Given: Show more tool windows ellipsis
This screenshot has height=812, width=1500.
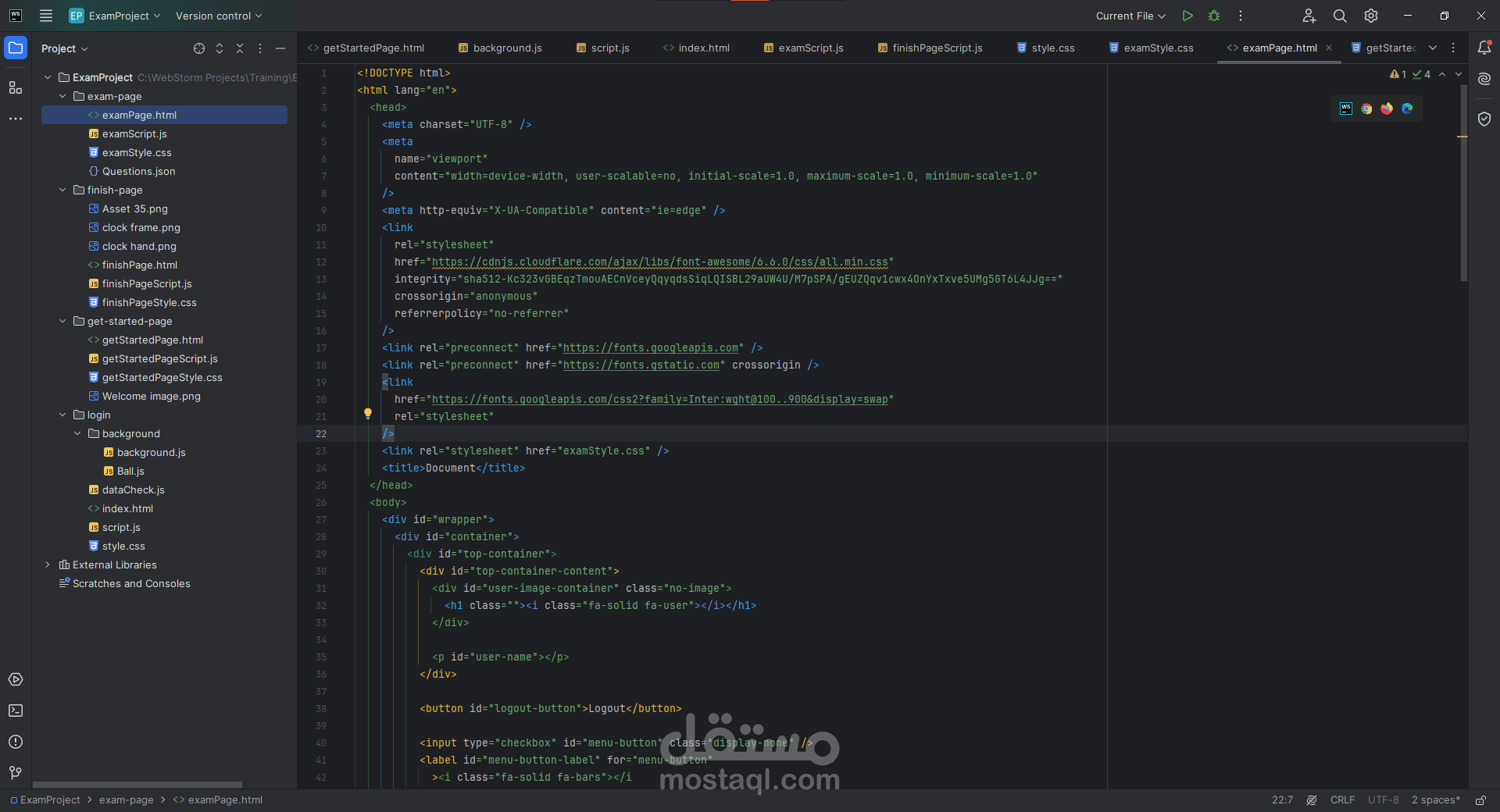Looking at the screenshot, I should tap(16, 119).
